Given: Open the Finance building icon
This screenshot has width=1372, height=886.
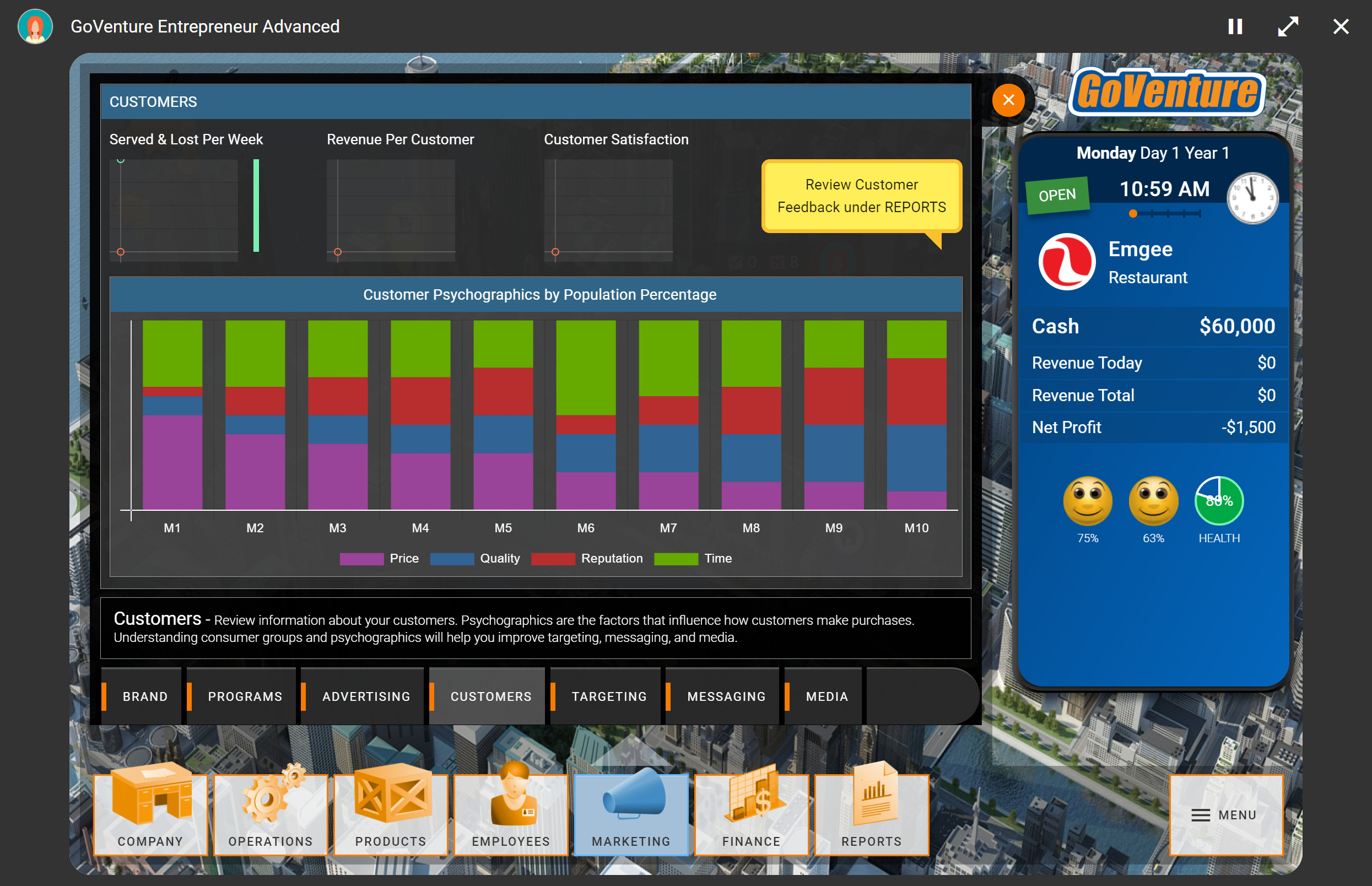Looking at the screenshot, I should pyautogui.click(x=751, y=814).
